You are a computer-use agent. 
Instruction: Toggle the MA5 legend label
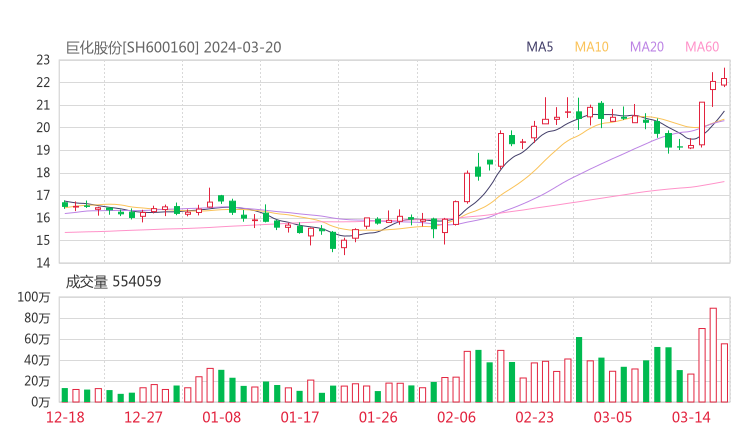coord(542,47)
